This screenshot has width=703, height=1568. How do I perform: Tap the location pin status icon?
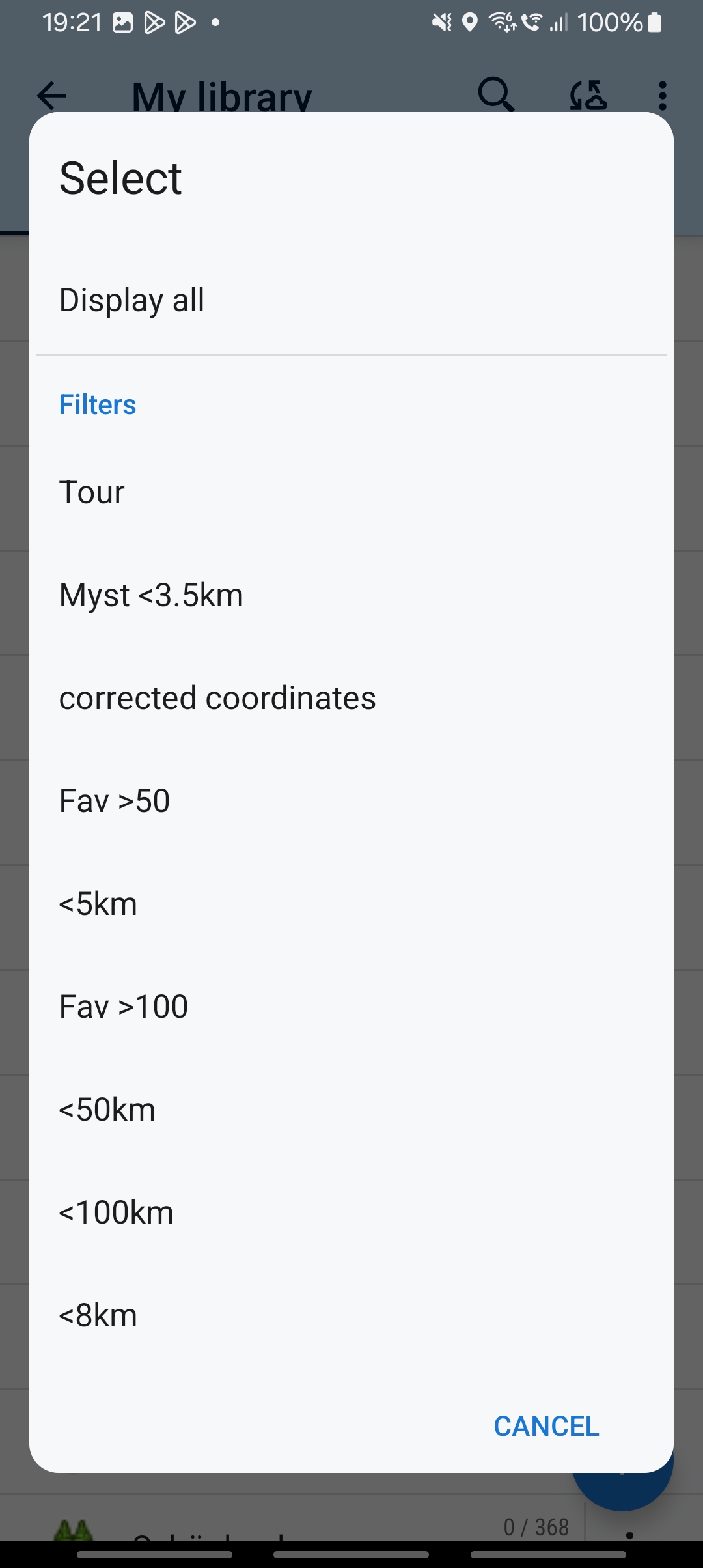[x=469, y=23]
